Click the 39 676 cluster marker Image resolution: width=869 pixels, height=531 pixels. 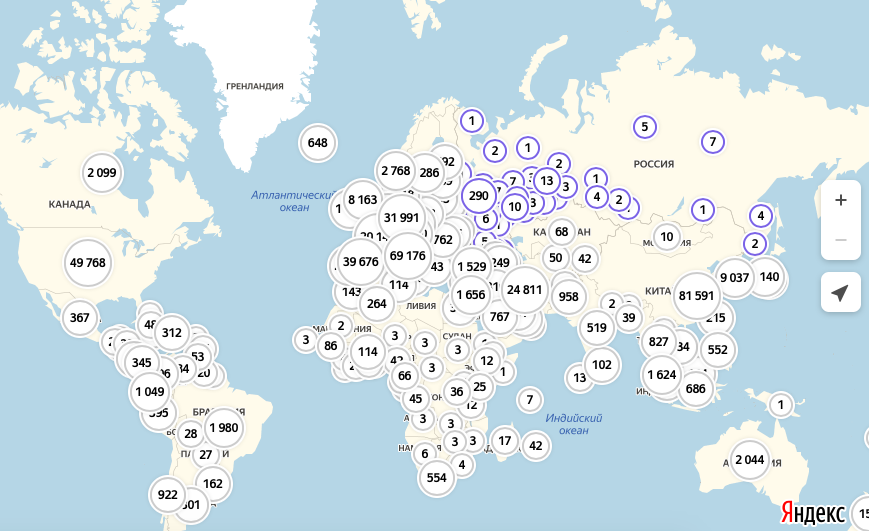pyautogui.click(x=361, y=262)
